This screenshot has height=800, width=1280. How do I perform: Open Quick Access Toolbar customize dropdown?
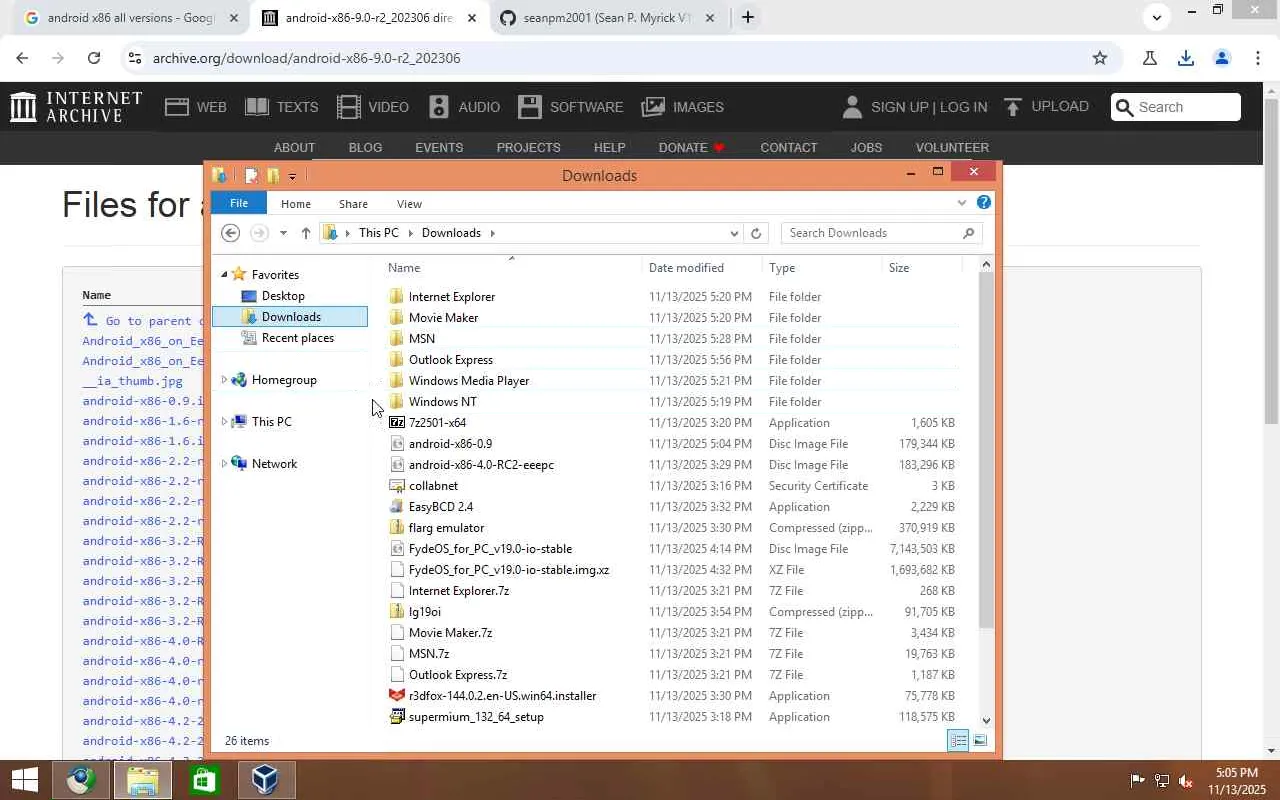pyautogui.click(x=292, y=176)
